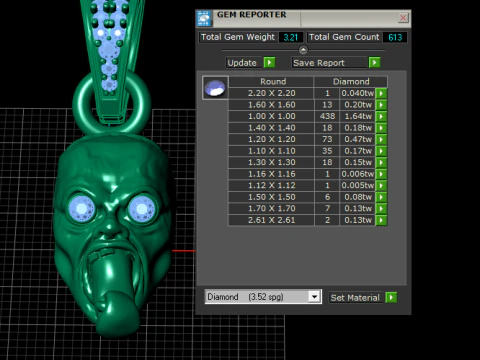Select the 1.00 X 1.00 size cell
Image resolution: width=480 pixels, height=360 pixels.
[x=271, y=116]
